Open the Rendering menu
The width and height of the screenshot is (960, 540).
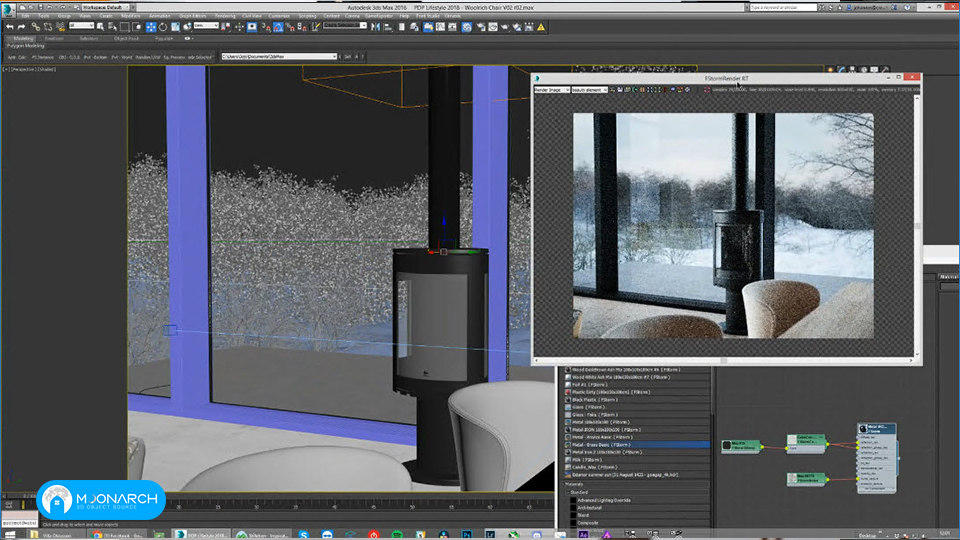coord(225,16)
